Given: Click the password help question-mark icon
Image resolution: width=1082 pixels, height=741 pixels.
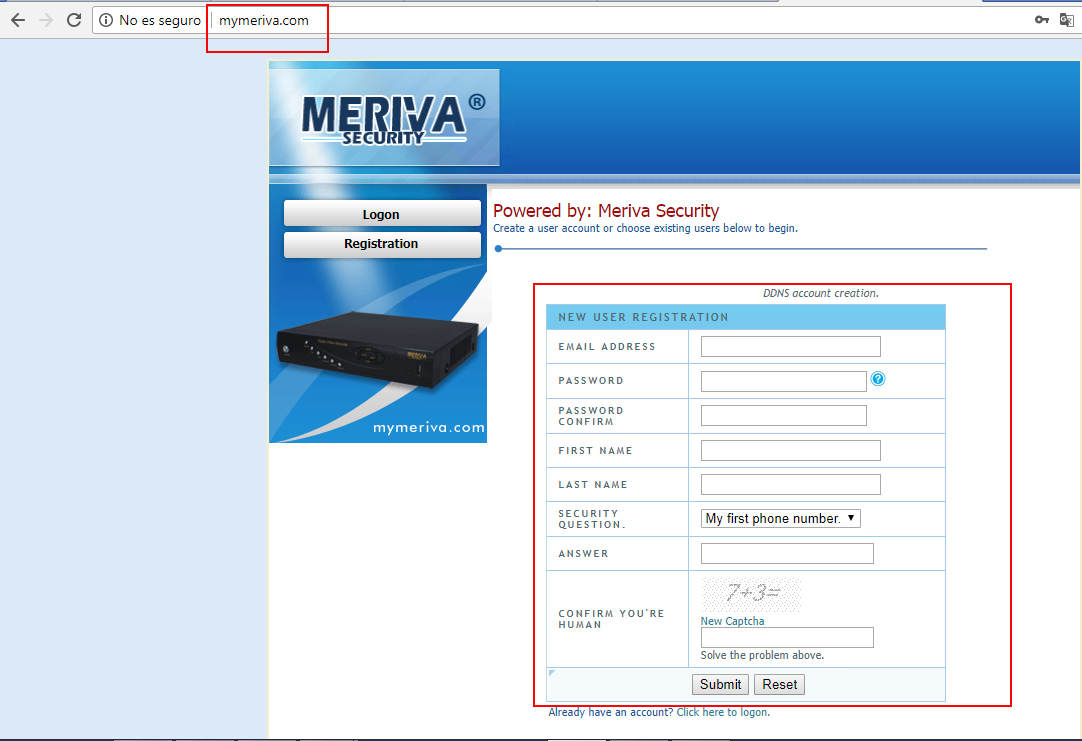Looking at the screenshot, I should click(x=878, y=379).
